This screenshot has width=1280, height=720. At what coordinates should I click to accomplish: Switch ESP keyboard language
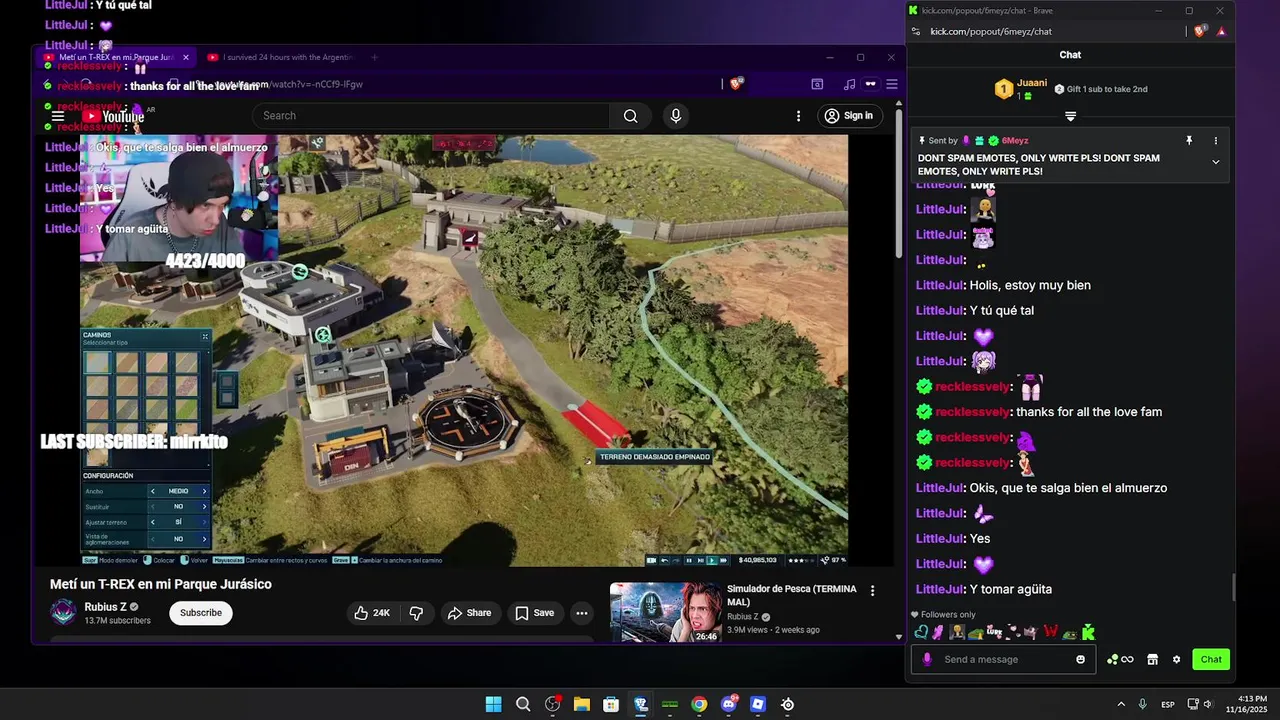[1168, 705]
